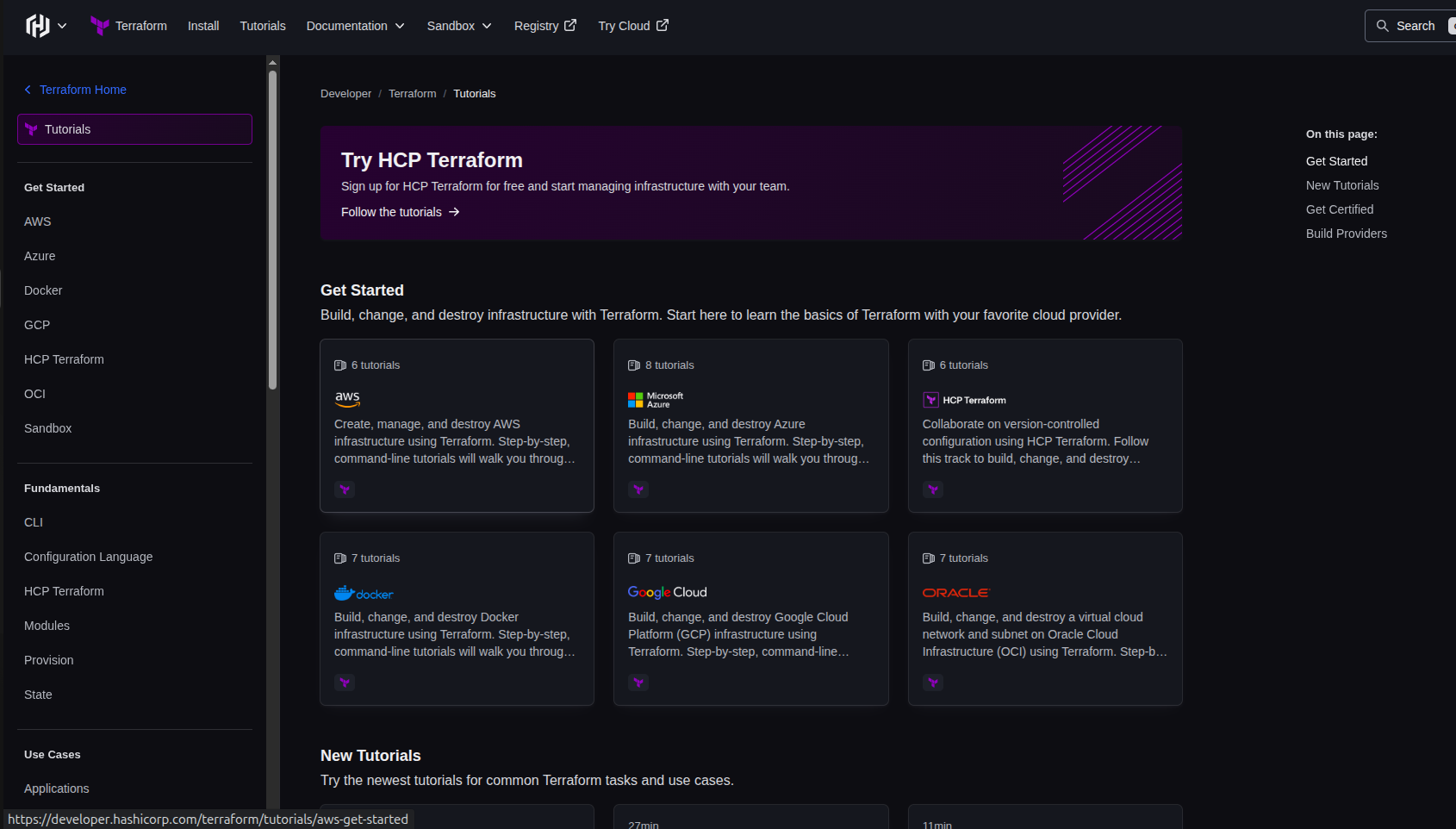
Task: Click Developer in the breadcrumb
Action: 345,94
